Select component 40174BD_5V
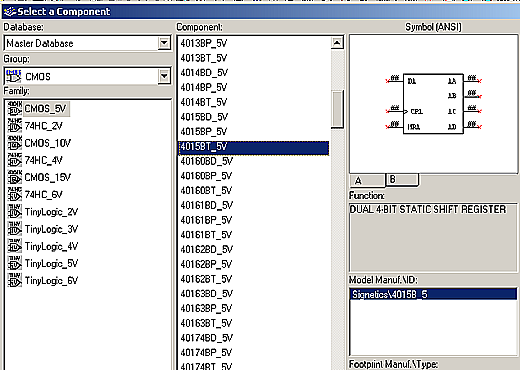This screenshot has height=370, width=520. coord(207,338)
